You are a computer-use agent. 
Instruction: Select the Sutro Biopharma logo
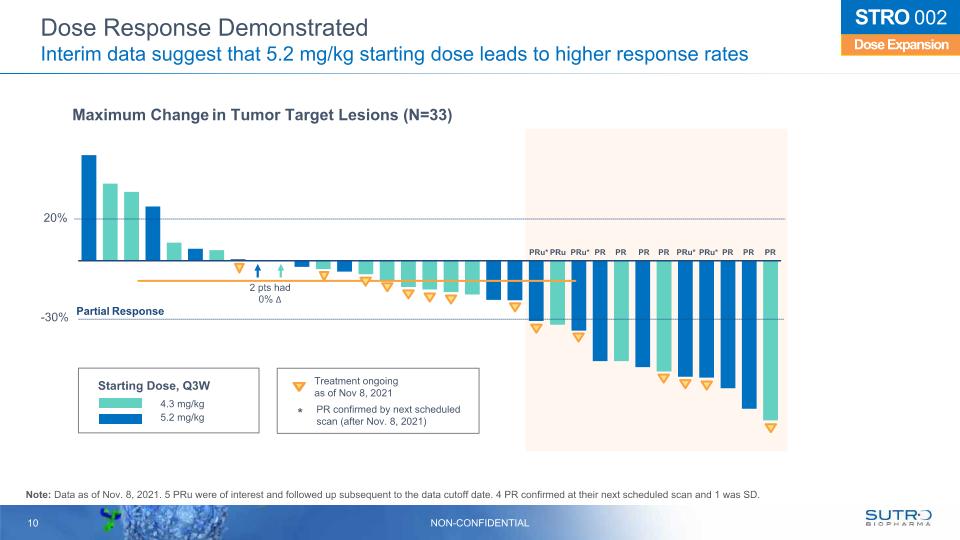click(897, 517)
